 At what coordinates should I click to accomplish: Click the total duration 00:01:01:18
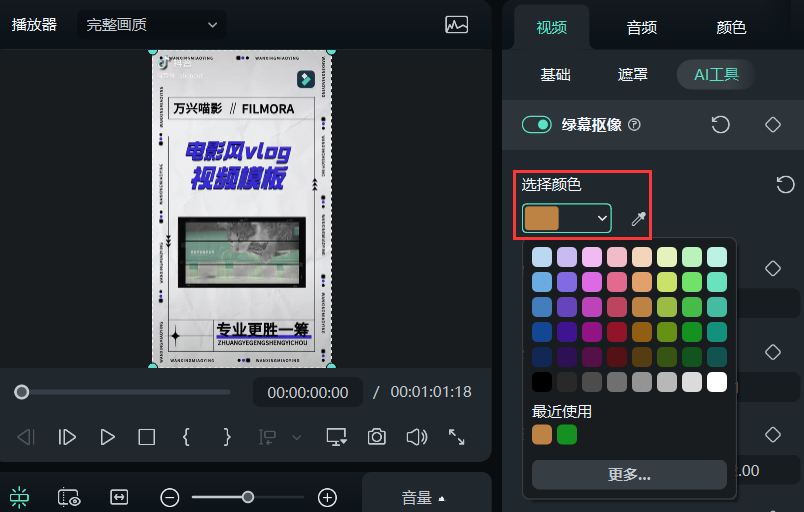[431, 392]
